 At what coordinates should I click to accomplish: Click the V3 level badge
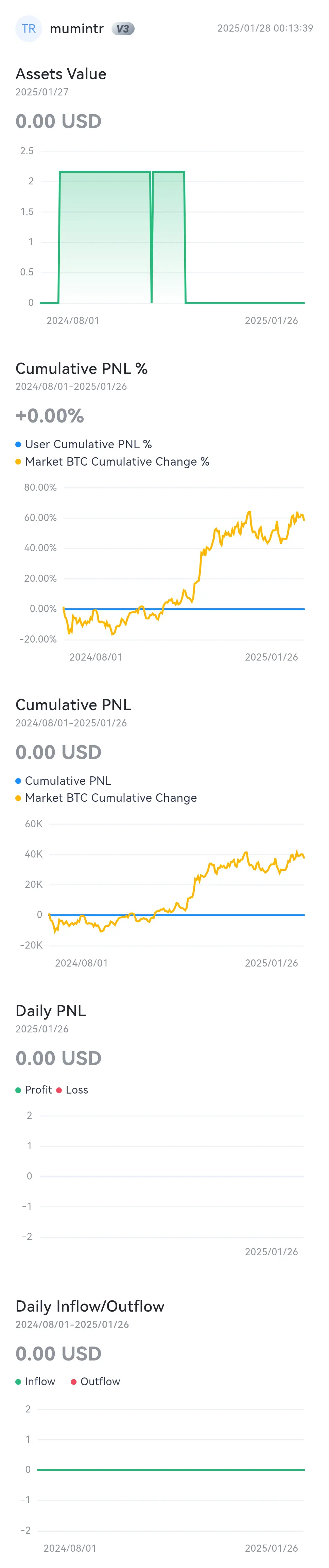click(x=122, y=29)
